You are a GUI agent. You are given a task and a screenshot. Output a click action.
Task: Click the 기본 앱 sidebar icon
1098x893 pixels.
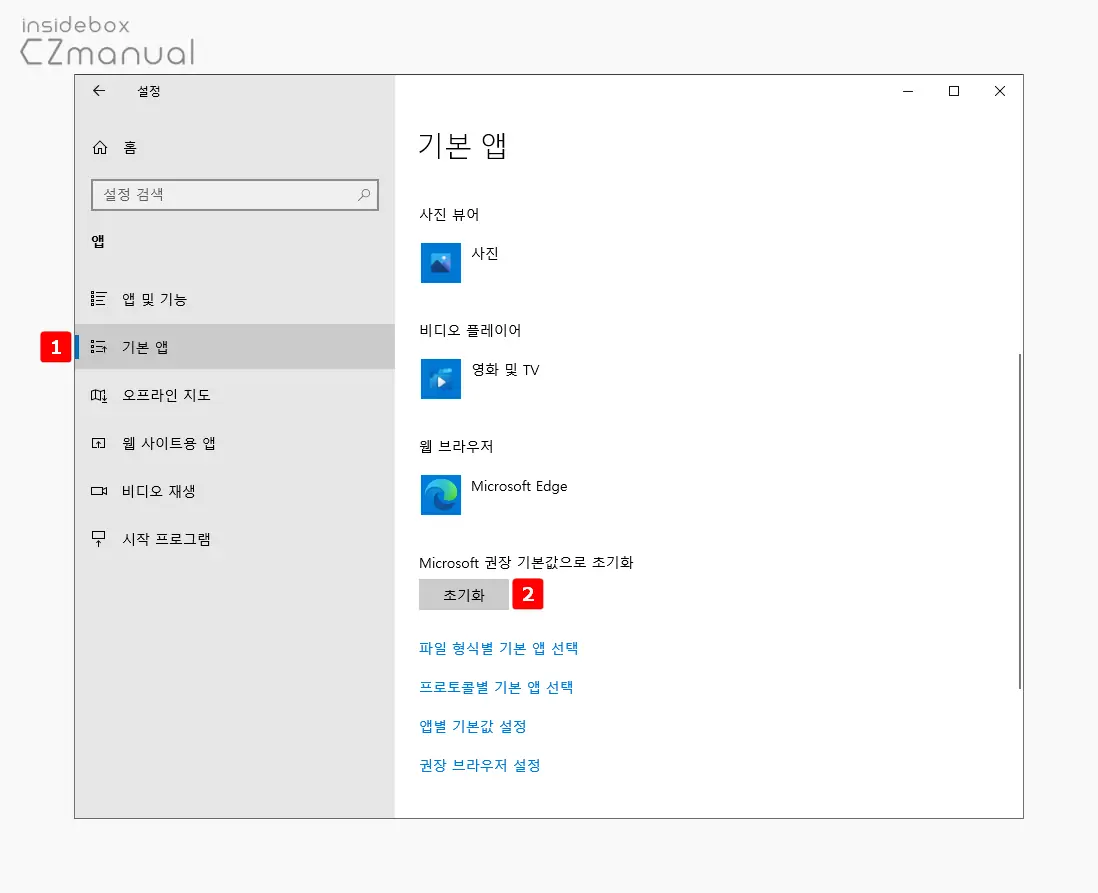point(99,347)
